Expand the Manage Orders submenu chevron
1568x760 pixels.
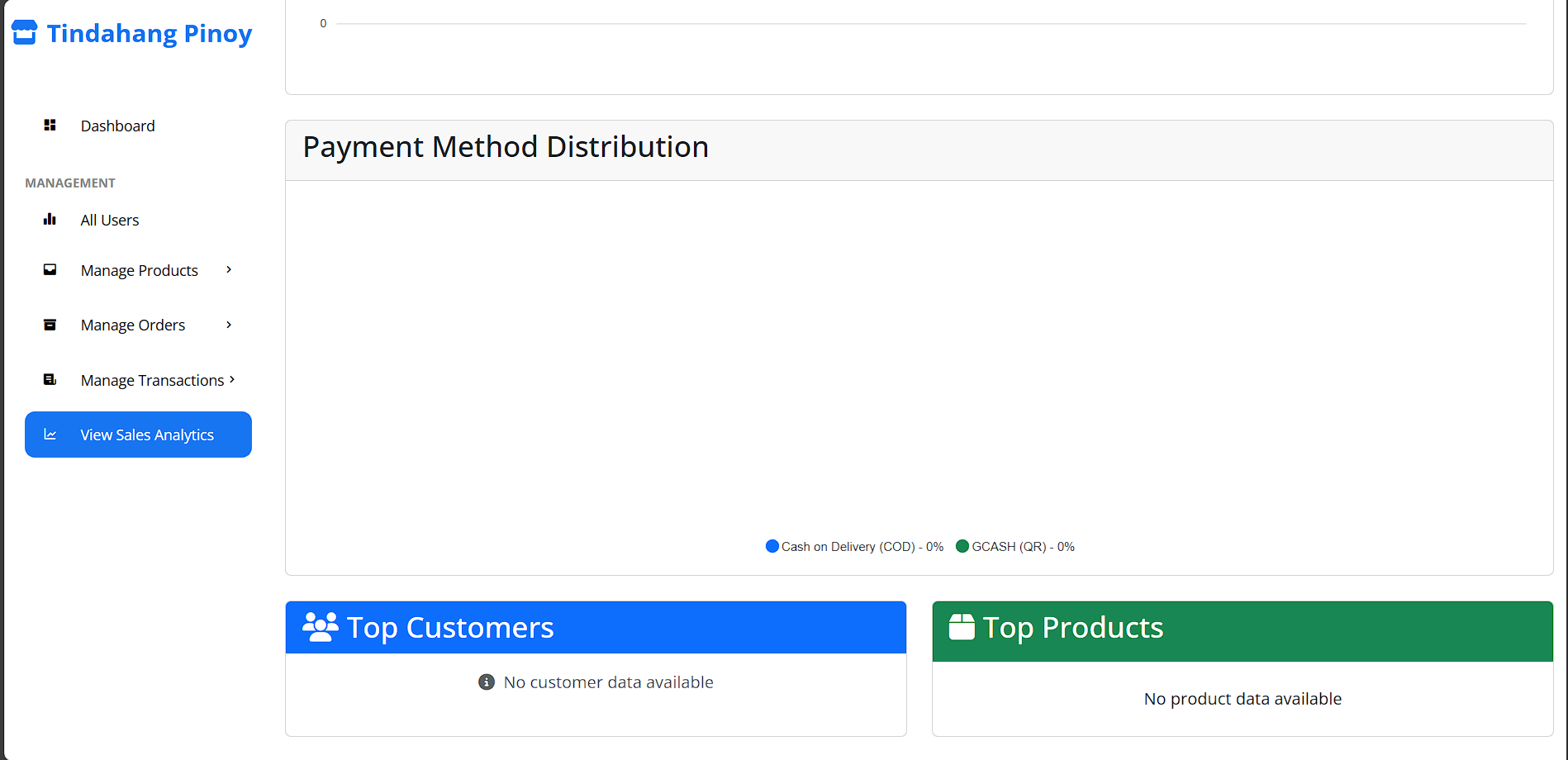tap(229, 325)
